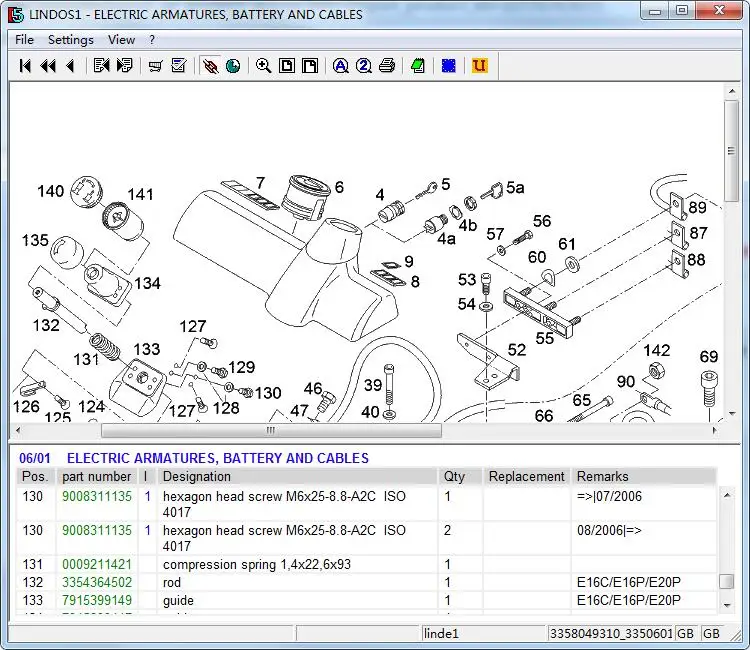Open the View menu
750x650 pixels.
point(121,40)
